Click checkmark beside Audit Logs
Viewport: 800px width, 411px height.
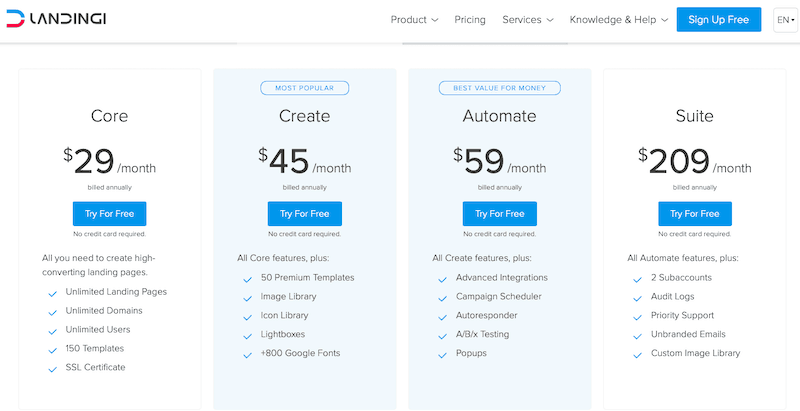coord(637,299)
